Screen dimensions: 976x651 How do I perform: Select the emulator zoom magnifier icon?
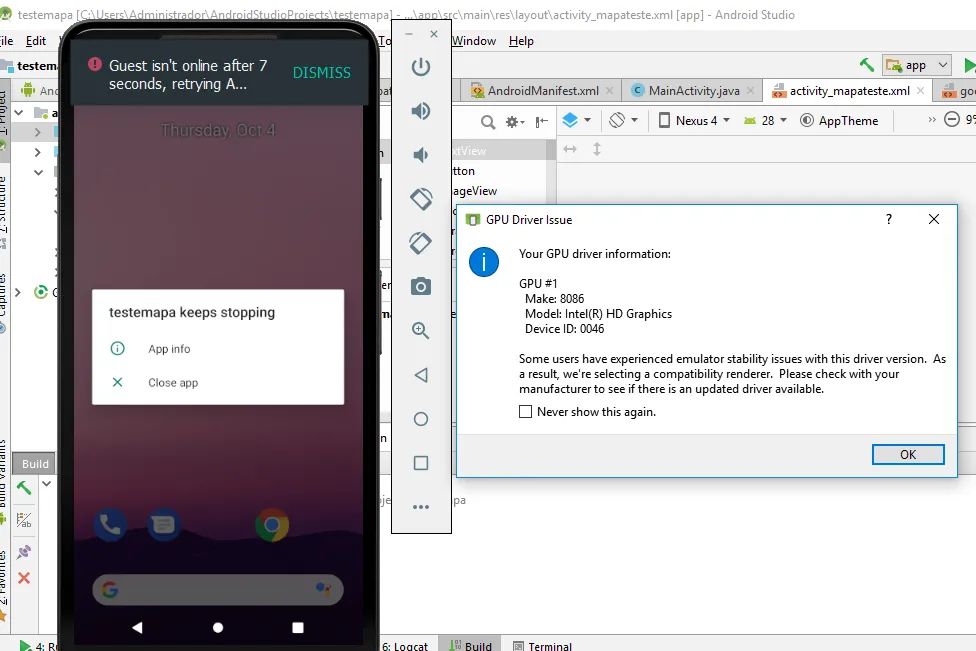click(x=421, y=330)
